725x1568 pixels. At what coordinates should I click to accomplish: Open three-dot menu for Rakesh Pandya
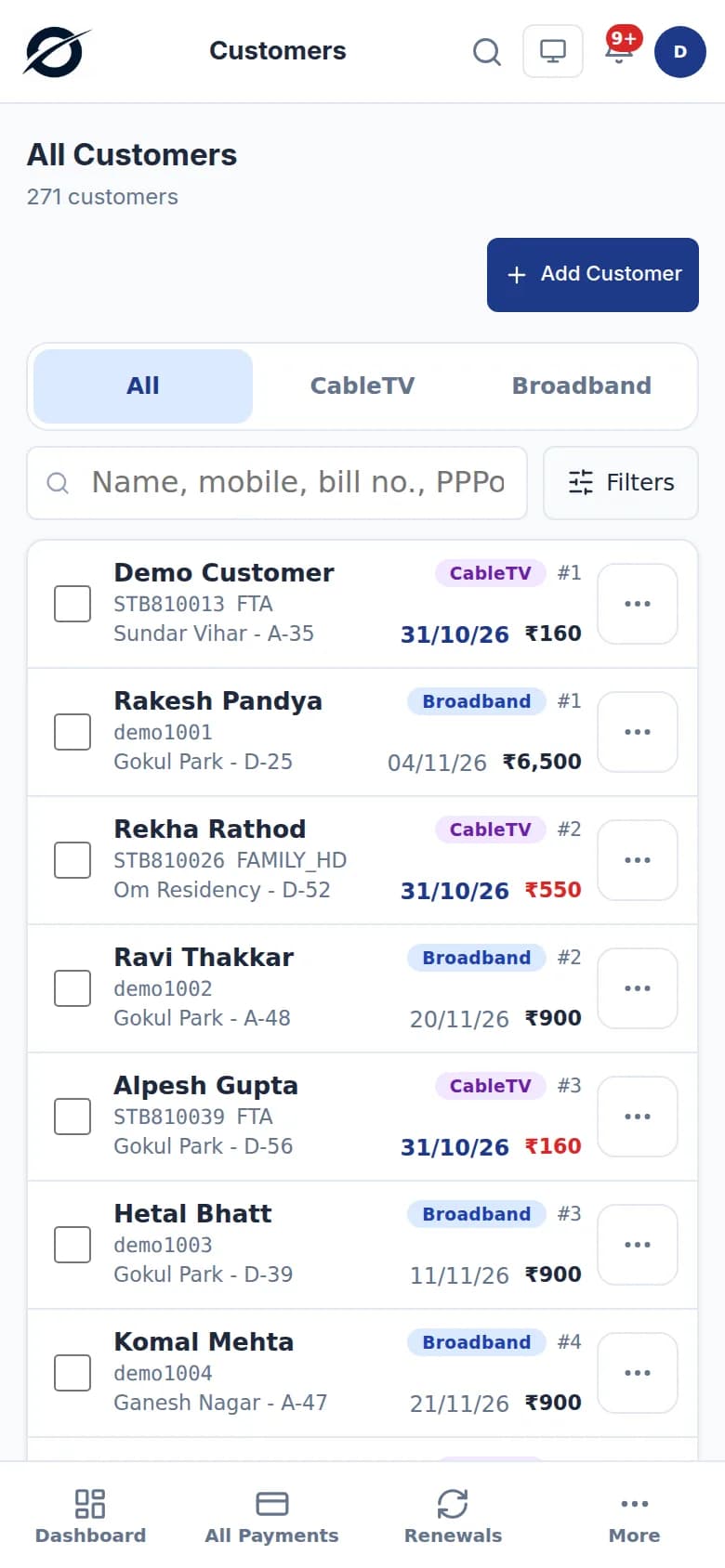click(x=638, y=732)
